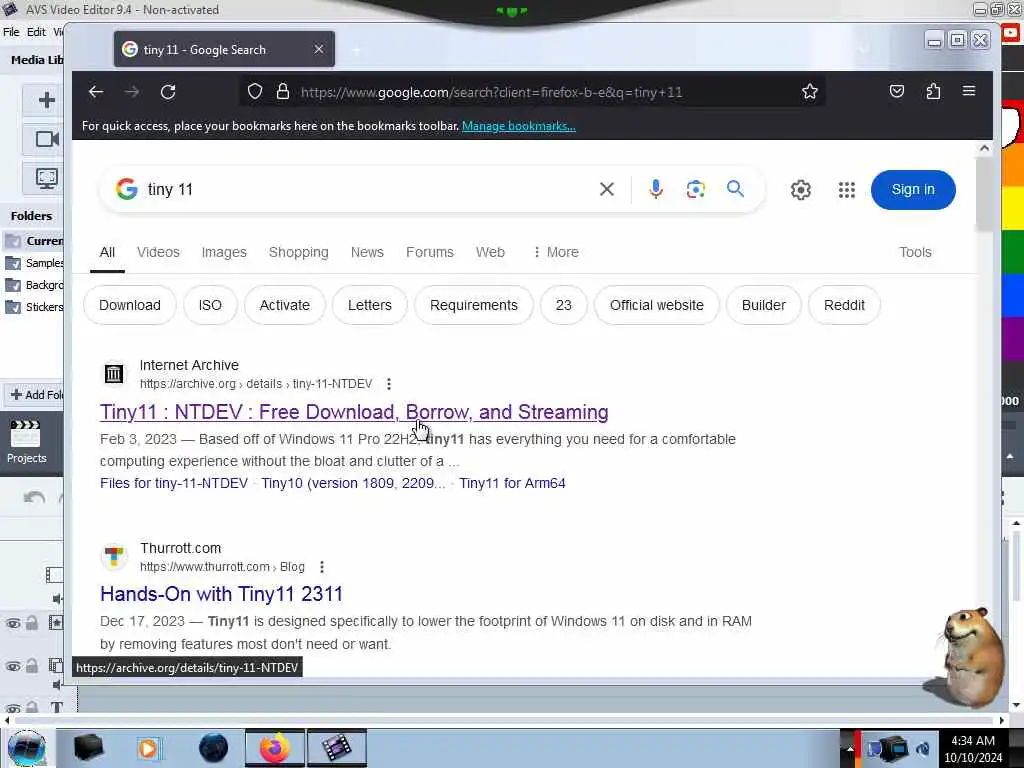Open the Firefox extensions puzzle icon

[933, 91]
